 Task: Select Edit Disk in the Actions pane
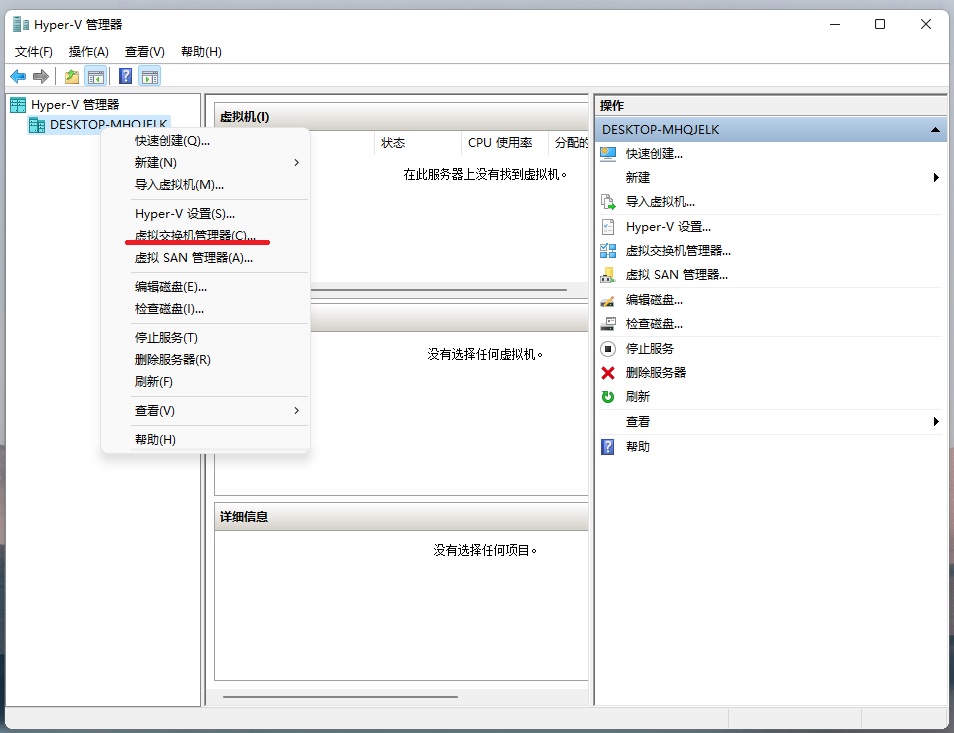pos(655,299)
